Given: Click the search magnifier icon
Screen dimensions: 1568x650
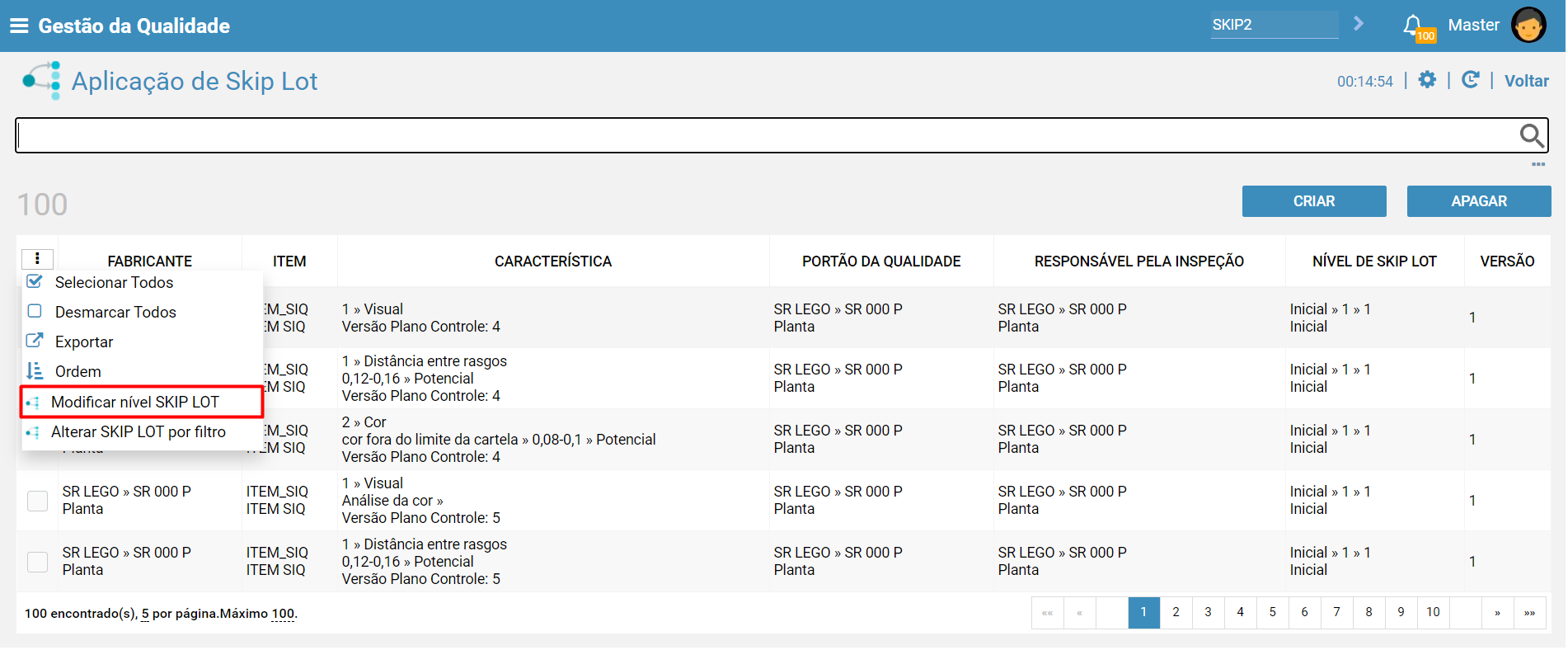Looking at the screenshot, I should pyautogui.click(x=1531, y=135).
